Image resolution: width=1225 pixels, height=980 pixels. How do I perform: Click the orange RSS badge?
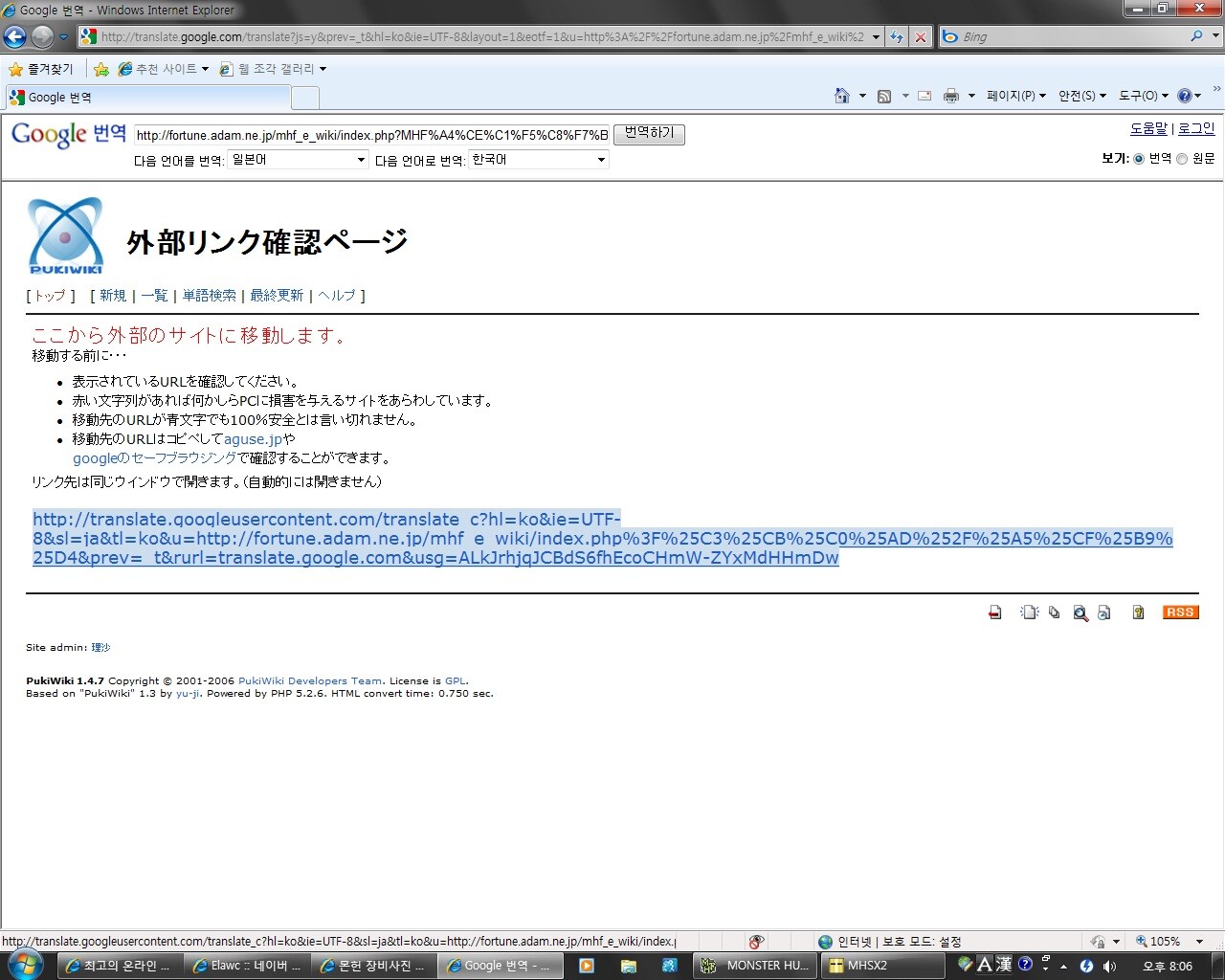[x=1180, y=612]
